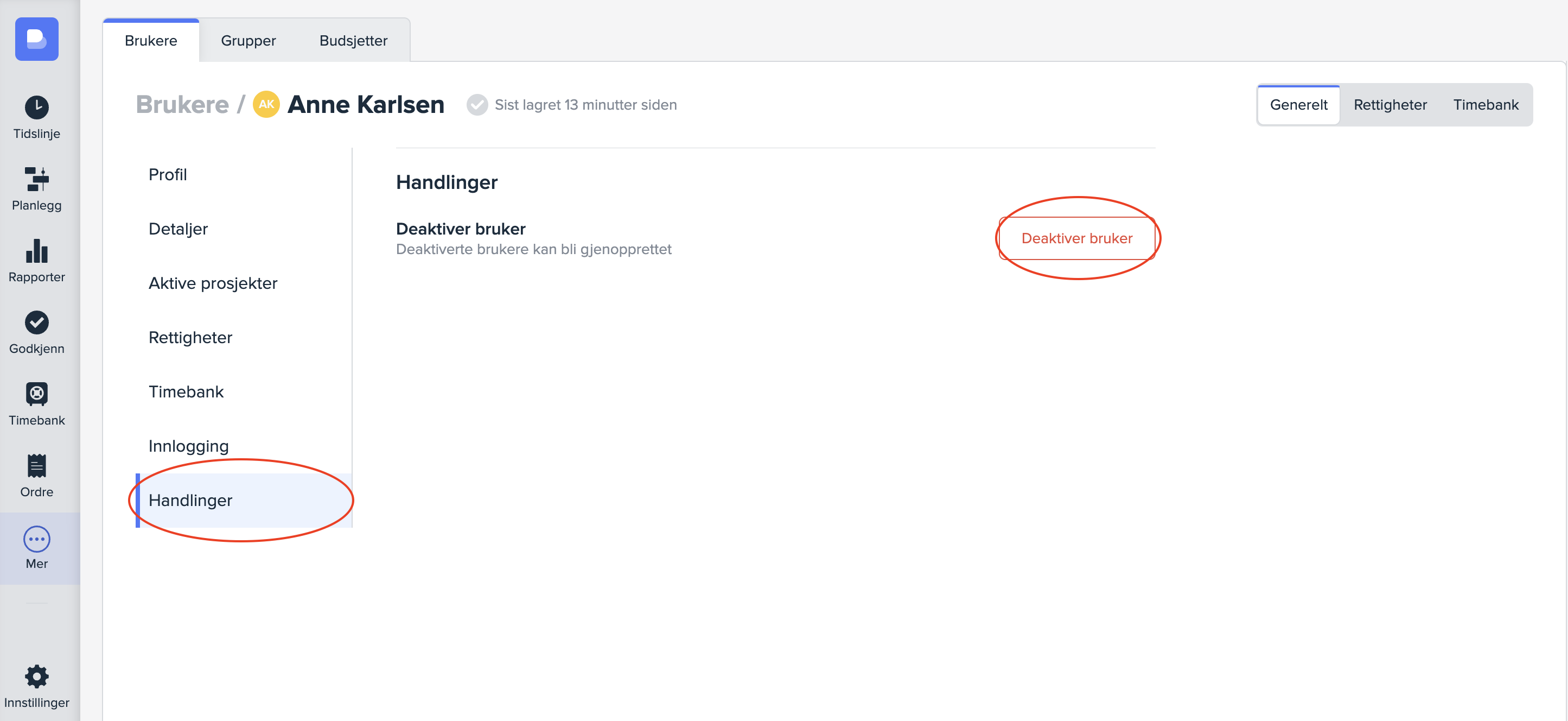Screen dimensions: 1568x721
Task: Open the Timebank safe icon
Action: (x=36, y=394)
